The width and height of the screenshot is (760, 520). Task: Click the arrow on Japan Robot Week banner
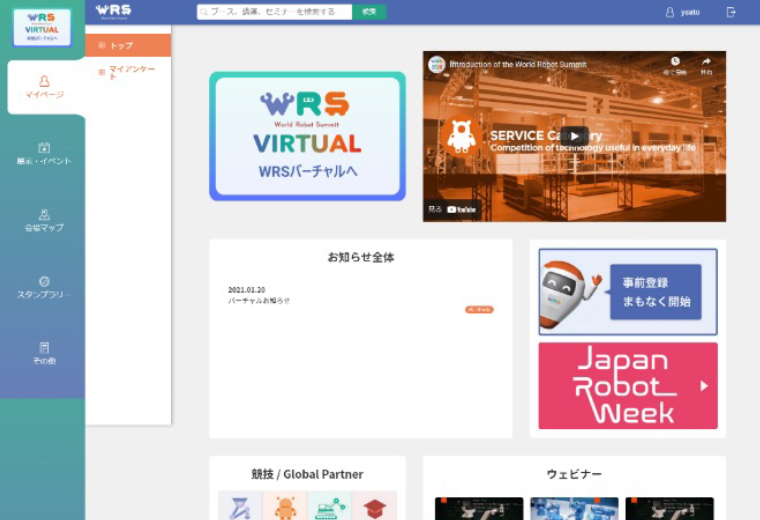[x=704, y=386]
